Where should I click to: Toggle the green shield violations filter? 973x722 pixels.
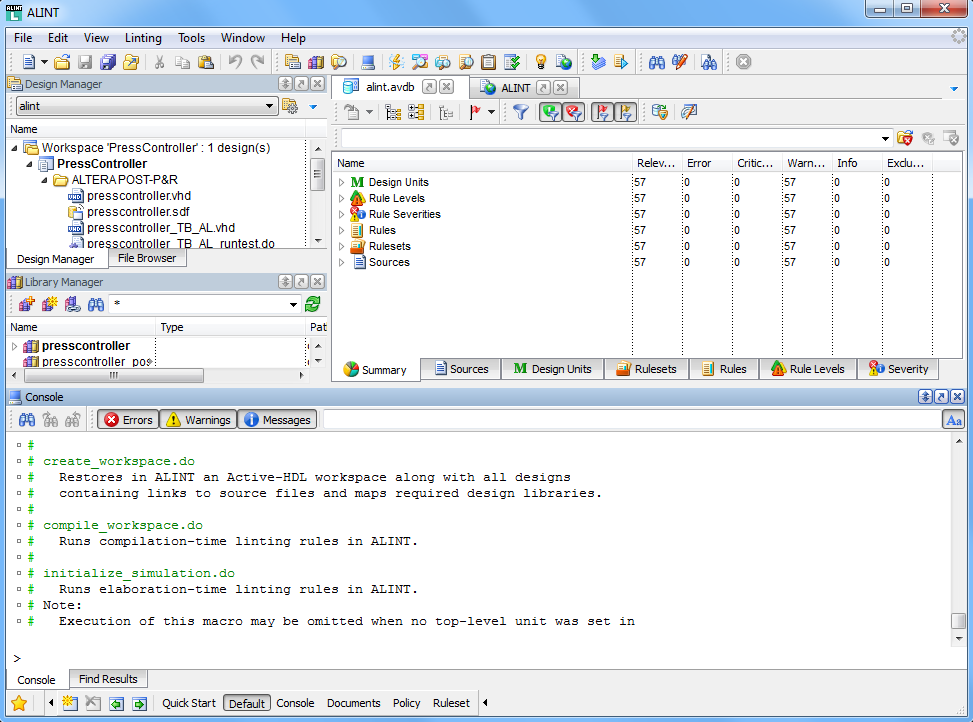(x=550, y=112)
